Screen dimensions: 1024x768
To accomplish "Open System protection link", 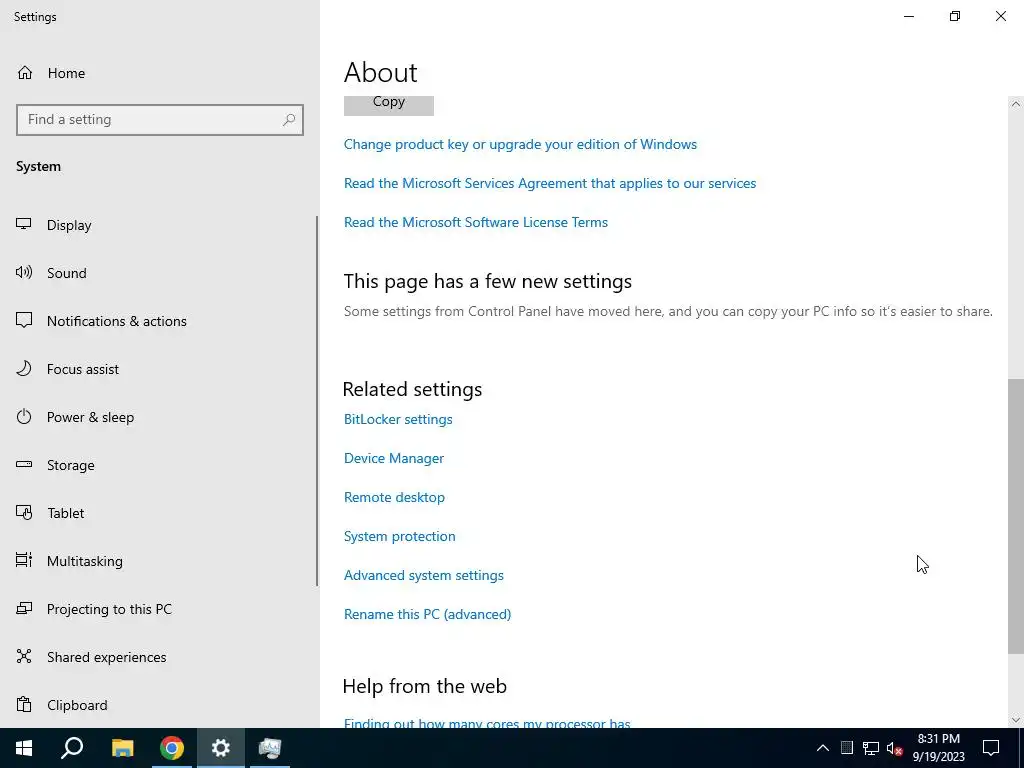I will (x=400, y=536).
